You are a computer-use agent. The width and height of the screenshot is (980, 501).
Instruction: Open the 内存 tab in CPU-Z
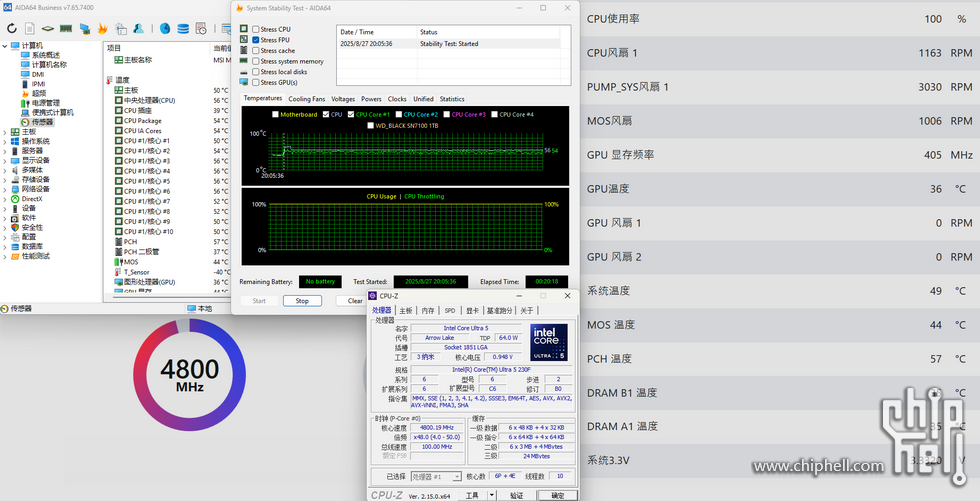point(428,310)
